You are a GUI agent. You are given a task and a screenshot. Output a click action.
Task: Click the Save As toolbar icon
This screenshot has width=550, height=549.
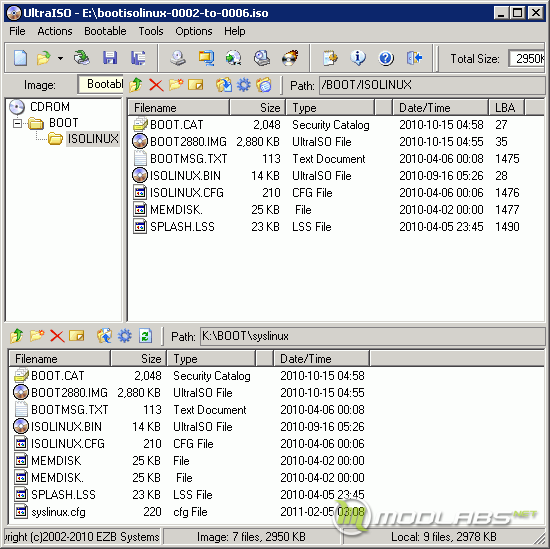coord(138,58)
